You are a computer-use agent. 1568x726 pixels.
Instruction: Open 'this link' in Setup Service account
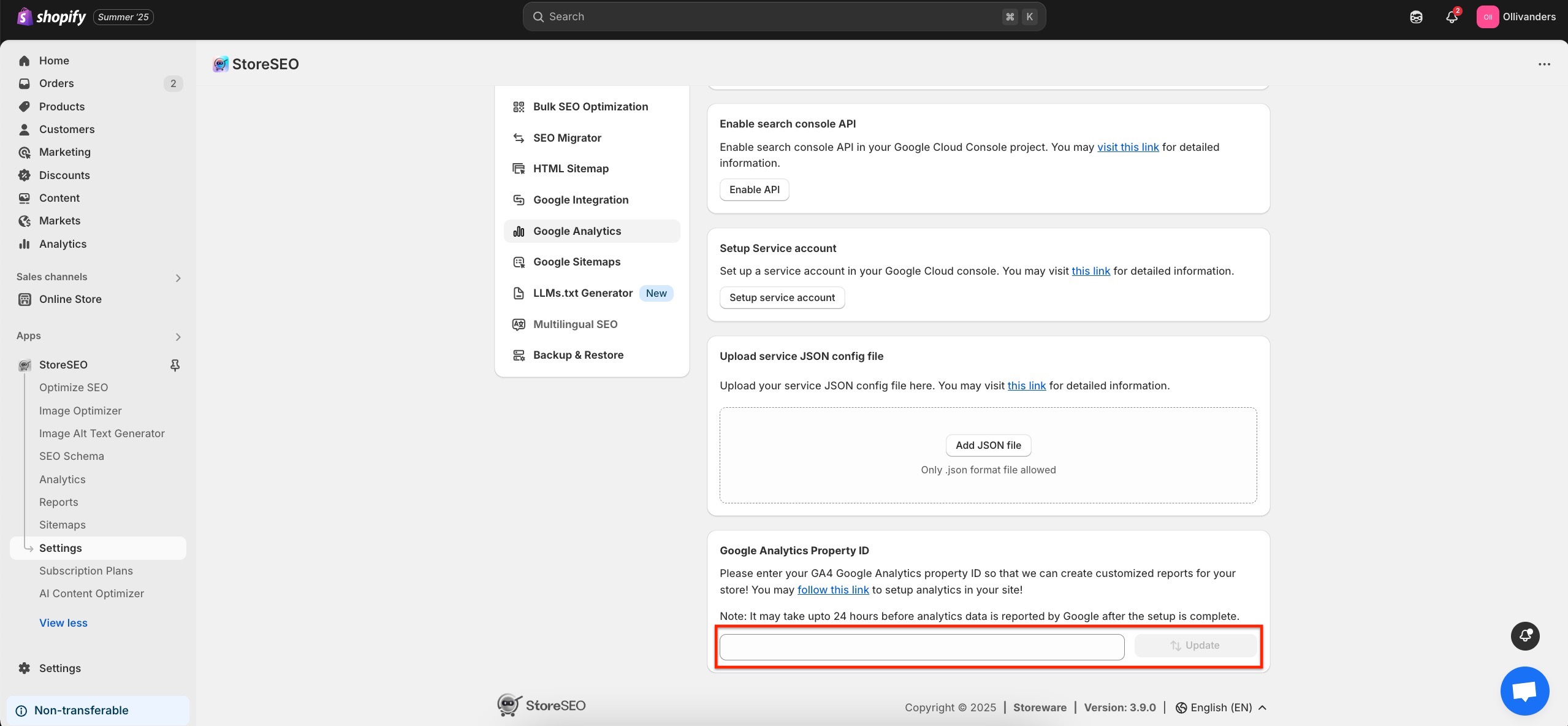(1090, 271)
